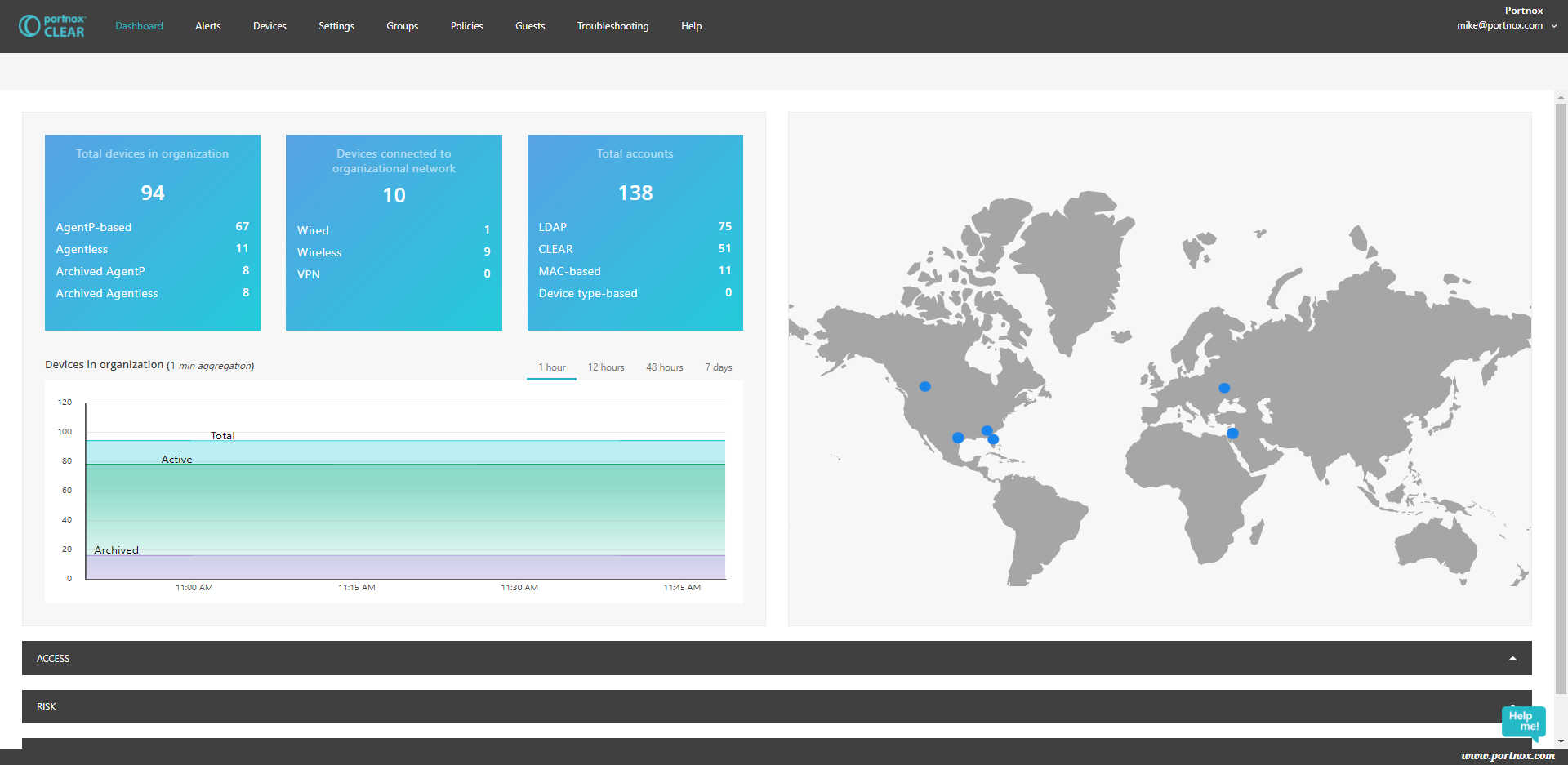Click the AgentP-based devices count row
The image size is (1568, 765).
click(x=153, y=227)
